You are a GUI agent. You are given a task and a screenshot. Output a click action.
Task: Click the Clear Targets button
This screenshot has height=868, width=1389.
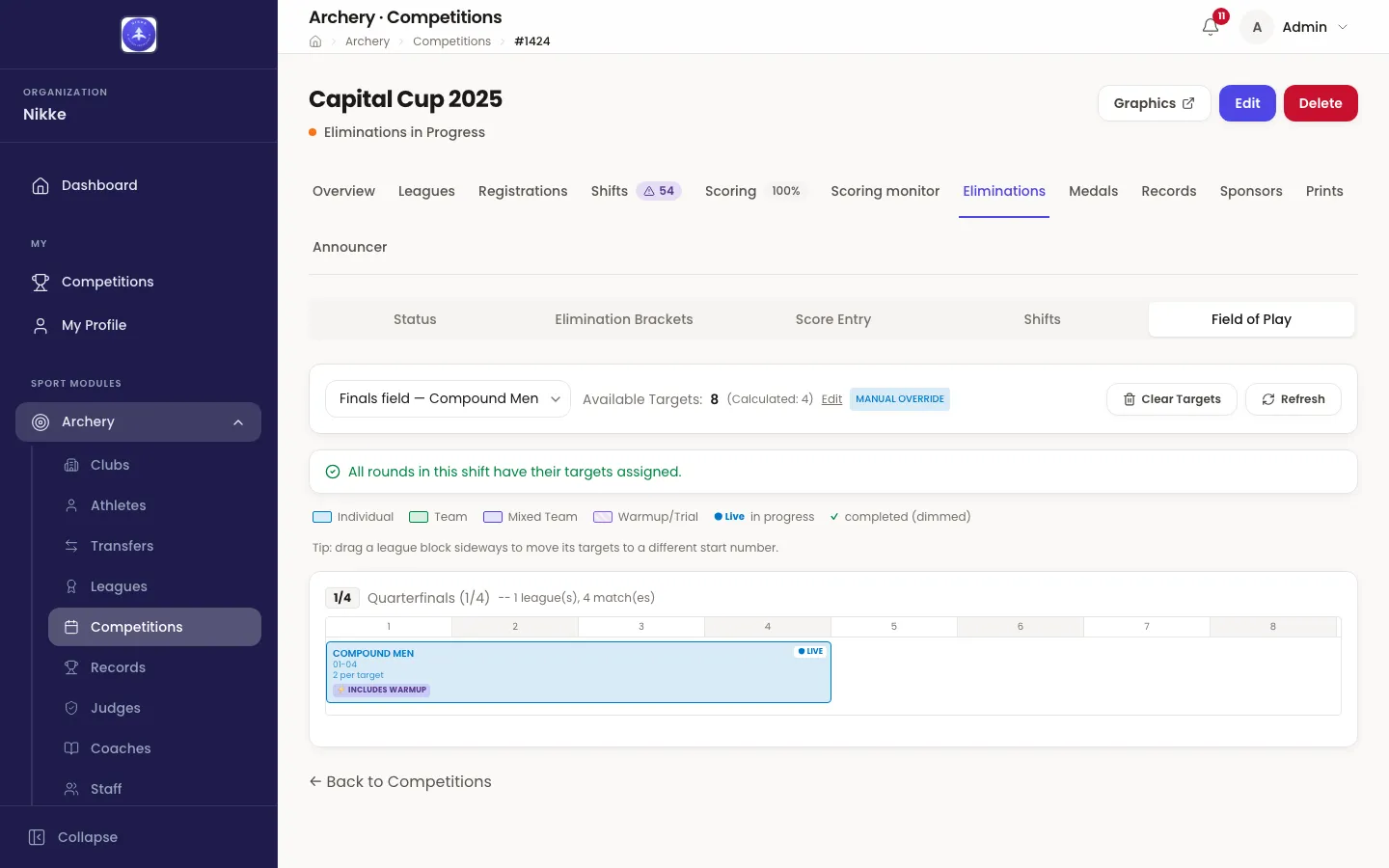tap(1171, 399)
